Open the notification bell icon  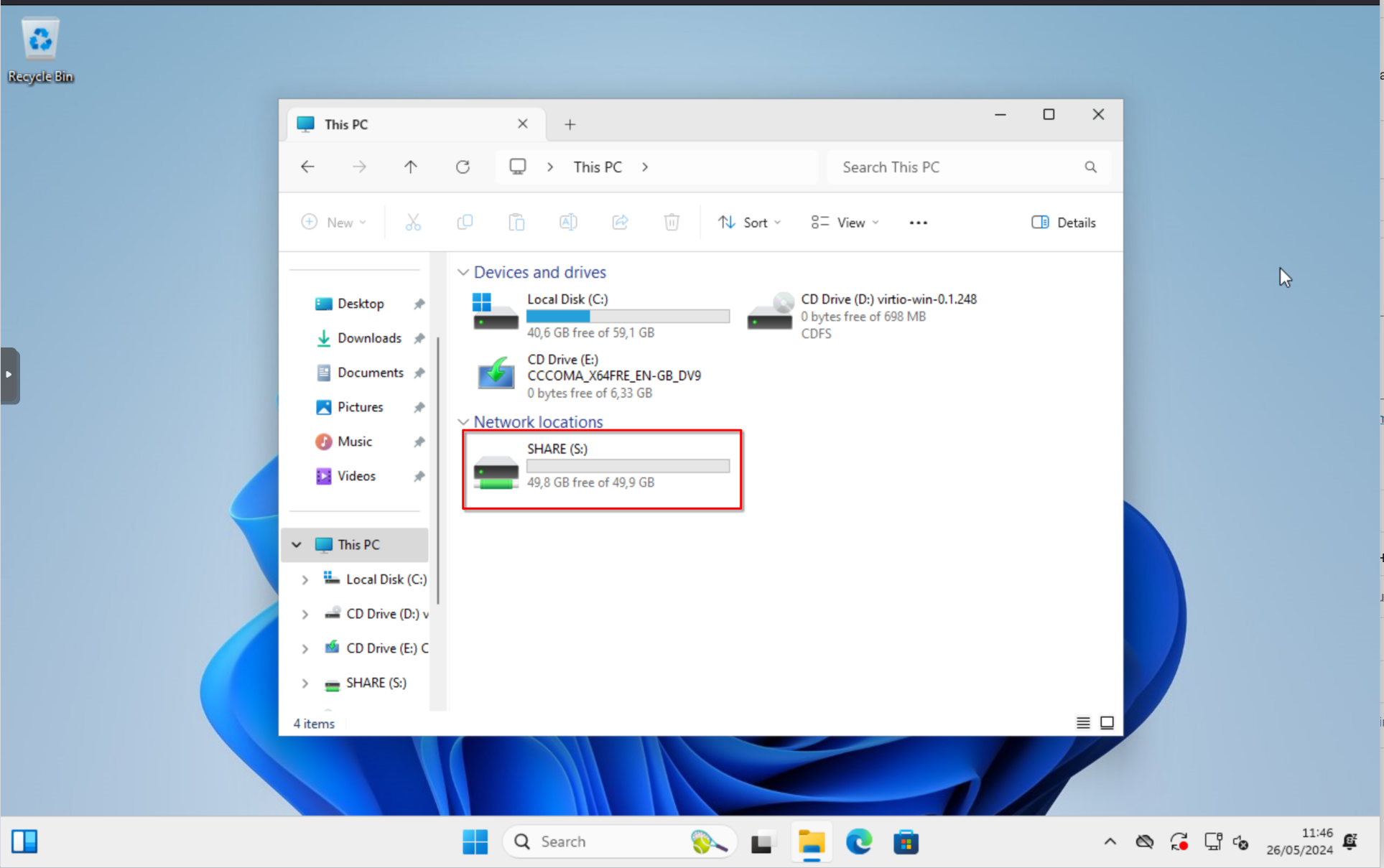[1350, 841]
